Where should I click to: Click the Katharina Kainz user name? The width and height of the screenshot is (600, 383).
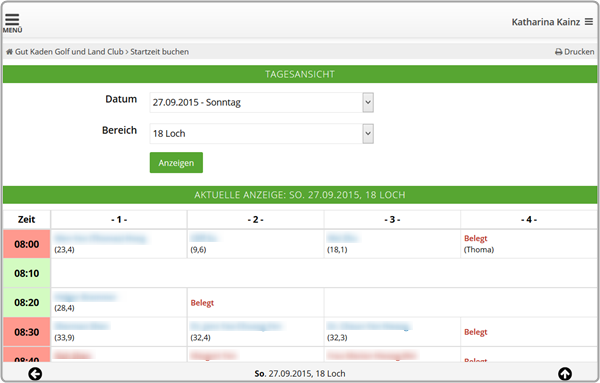point(546,22)
